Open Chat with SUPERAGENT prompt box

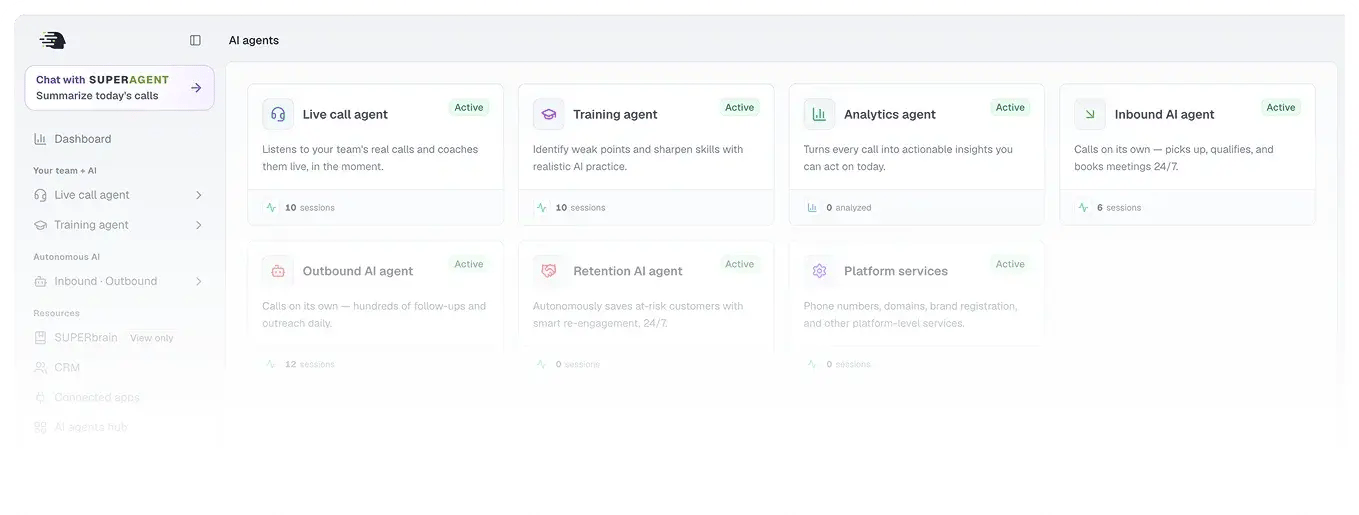(x=119, y=88)
